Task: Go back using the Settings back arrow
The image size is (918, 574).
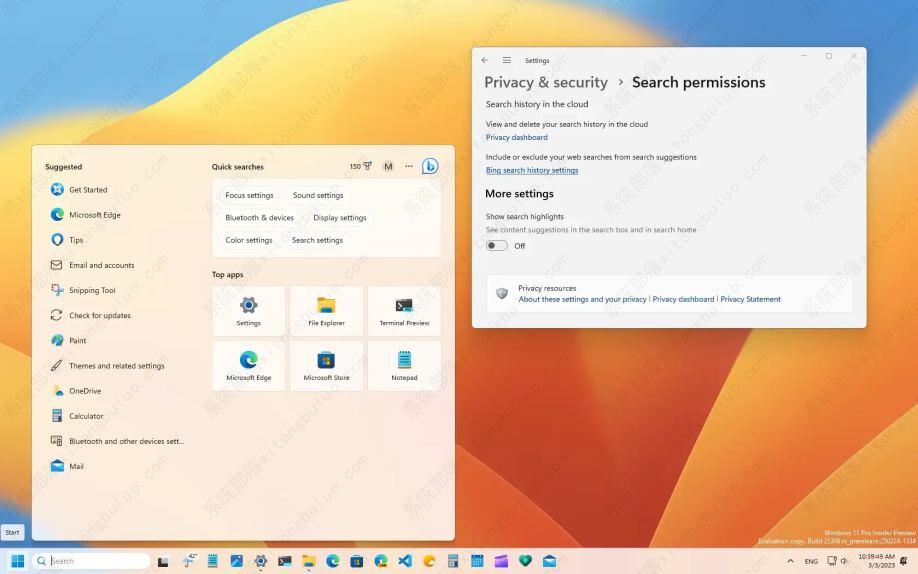Action: click(x=485, y=60)
